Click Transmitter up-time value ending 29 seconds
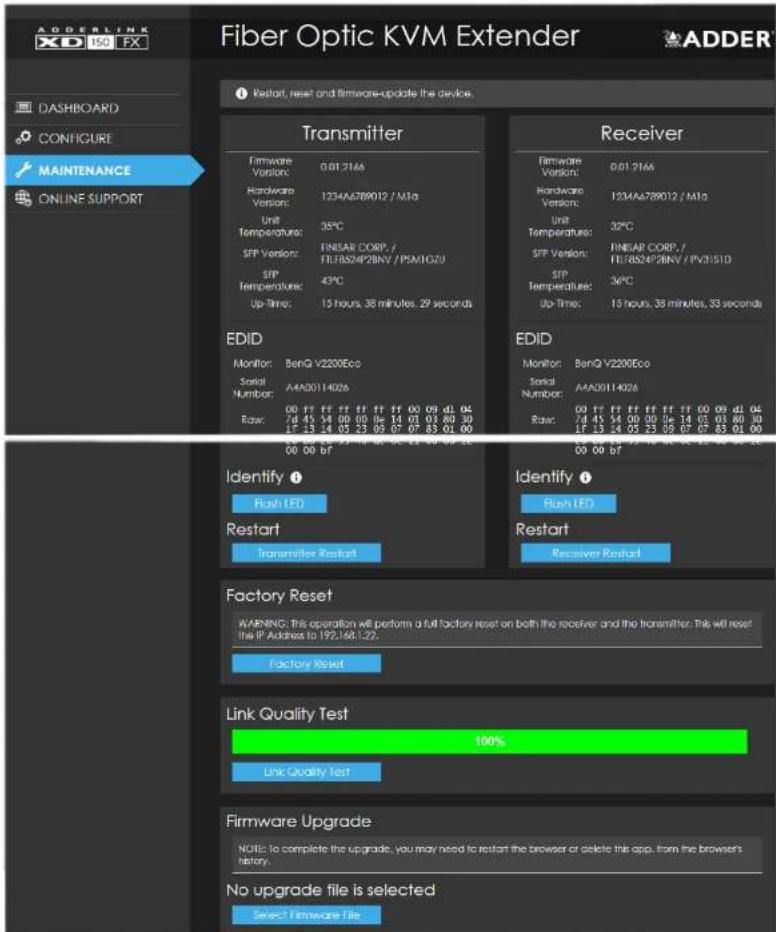776x932 pixels. (396, 303)
